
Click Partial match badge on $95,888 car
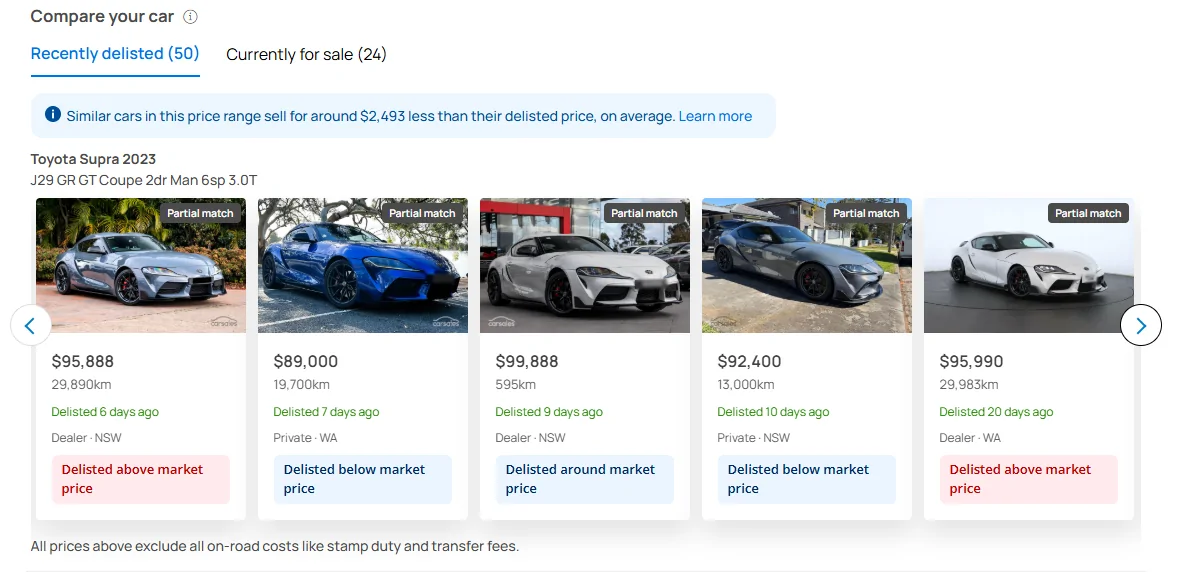[x=200, y=213]
